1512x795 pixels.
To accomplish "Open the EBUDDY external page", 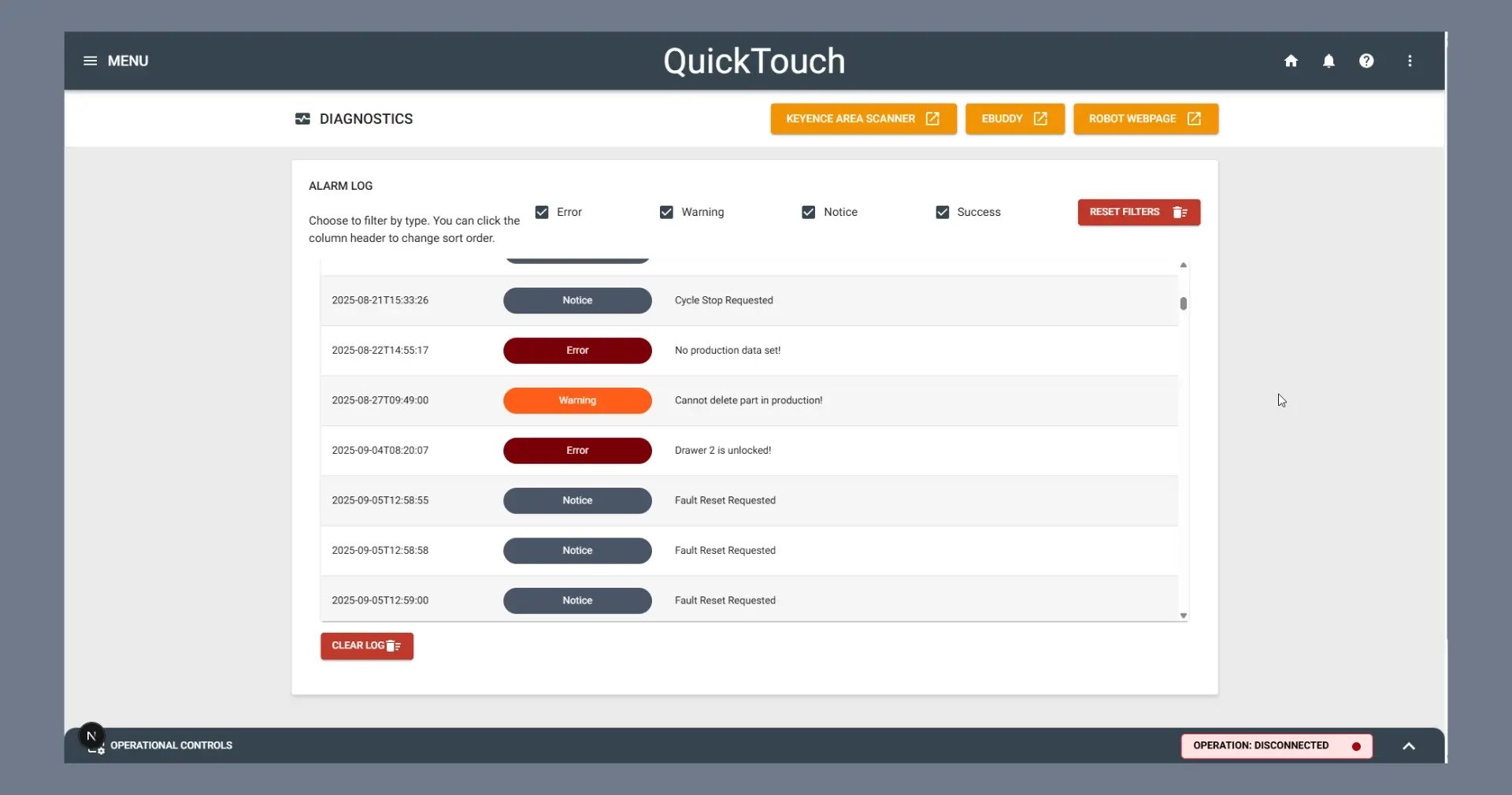I will [1014, 119].
